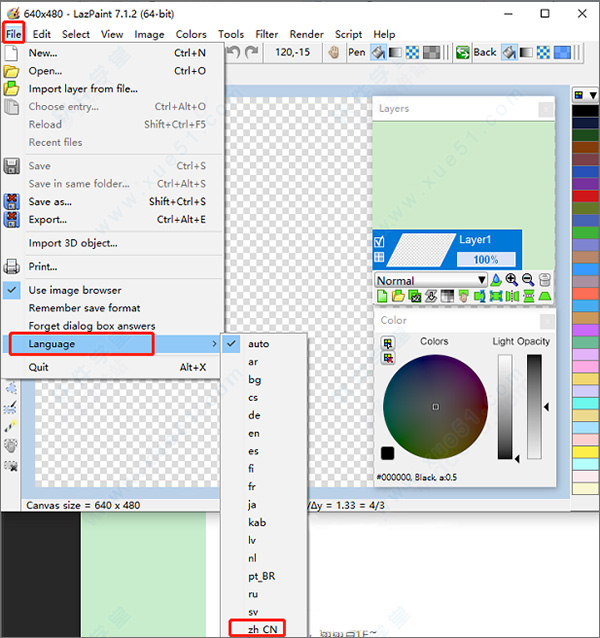Choose zh_CN from language list
600x638 pixels.
263,629
